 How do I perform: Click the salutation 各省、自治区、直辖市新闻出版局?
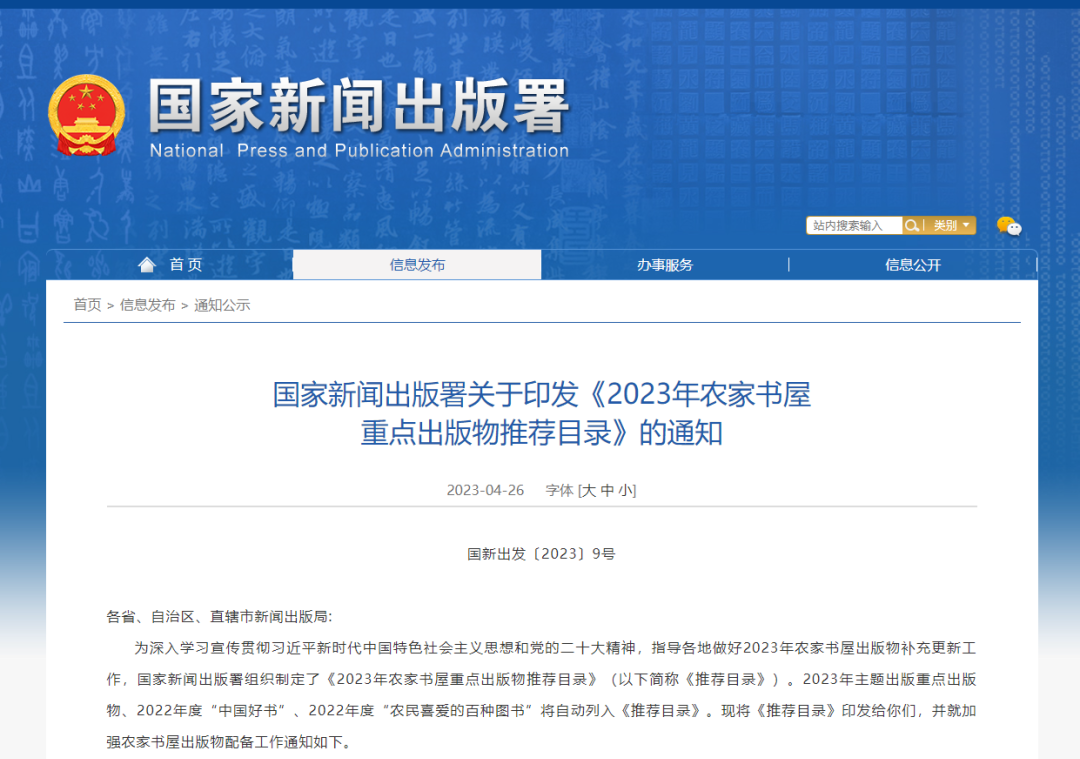tap(219, 616)
